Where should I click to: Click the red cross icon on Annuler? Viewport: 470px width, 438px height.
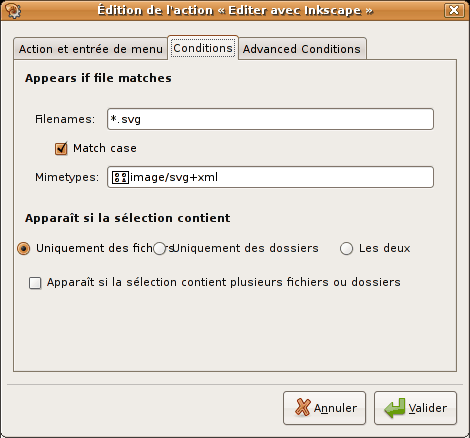click(303, 407)
